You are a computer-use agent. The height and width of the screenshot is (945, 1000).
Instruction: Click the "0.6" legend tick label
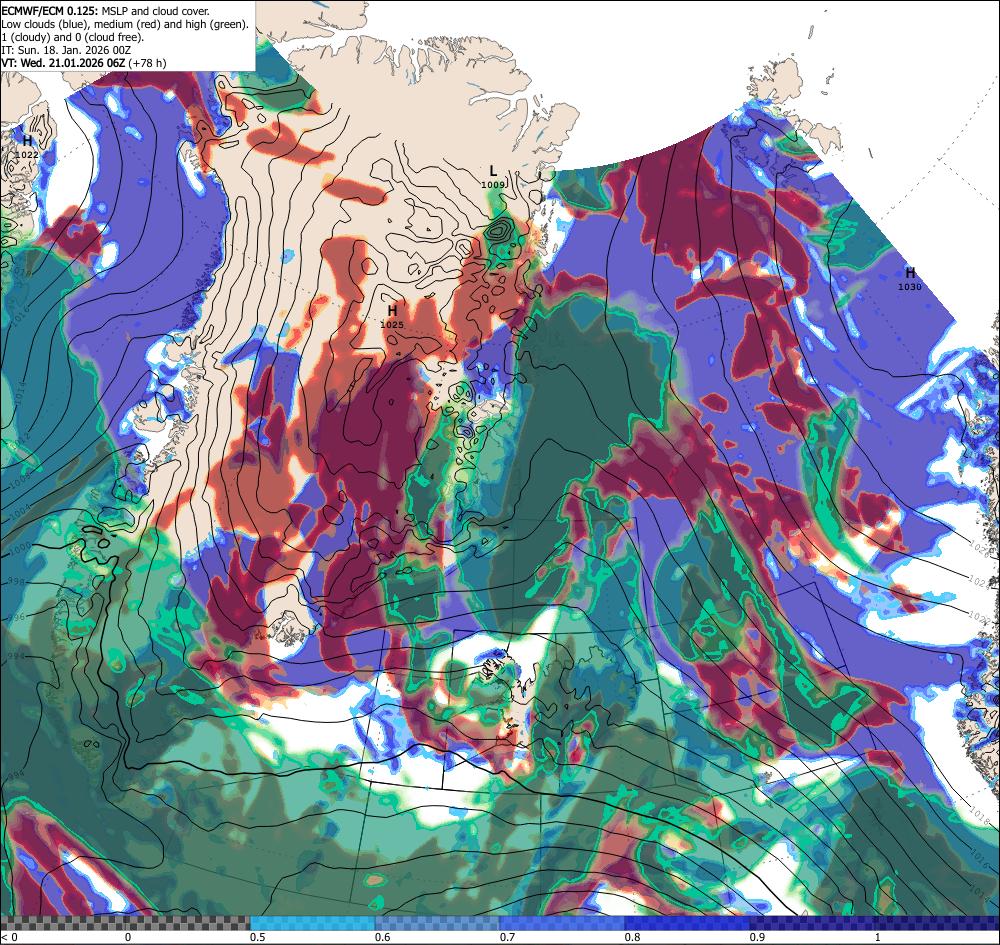click(383, 937)
